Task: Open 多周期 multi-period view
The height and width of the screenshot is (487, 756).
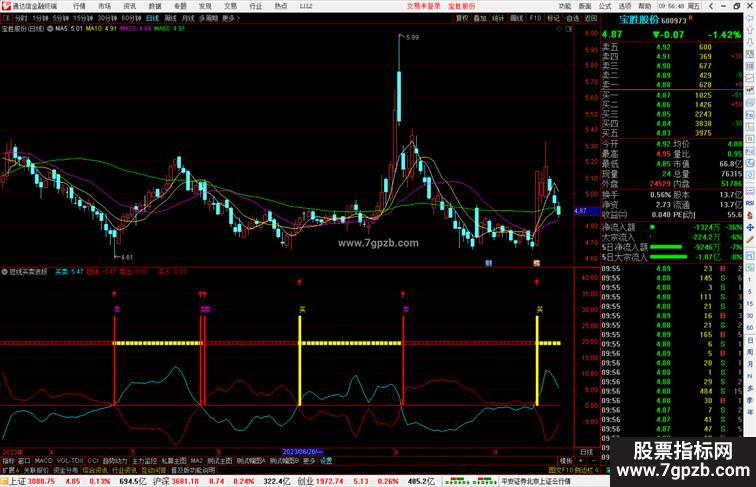Action: (x=208, y=18)
